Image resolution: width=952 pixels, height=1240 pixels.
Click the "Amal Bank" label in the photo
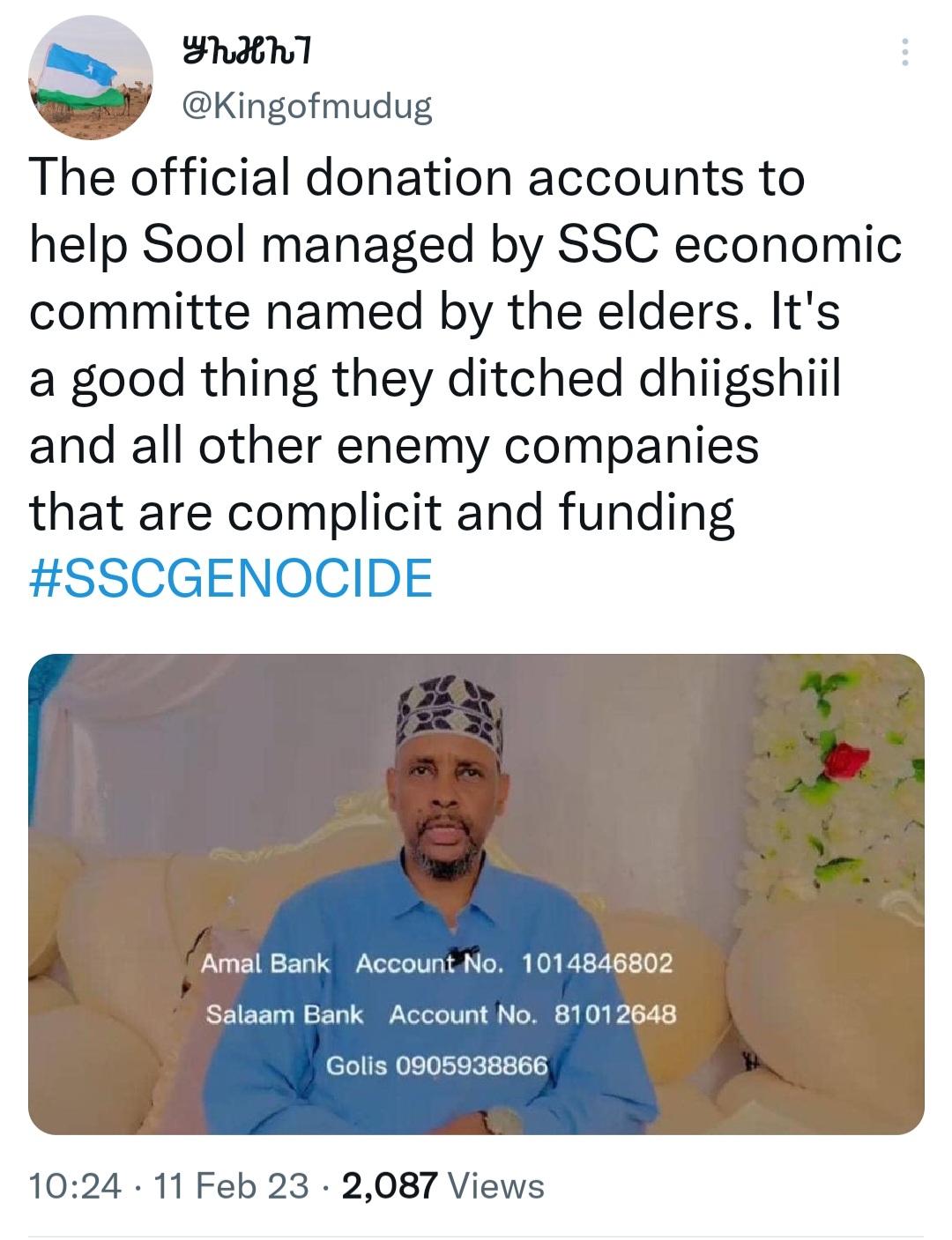[264, 963]
